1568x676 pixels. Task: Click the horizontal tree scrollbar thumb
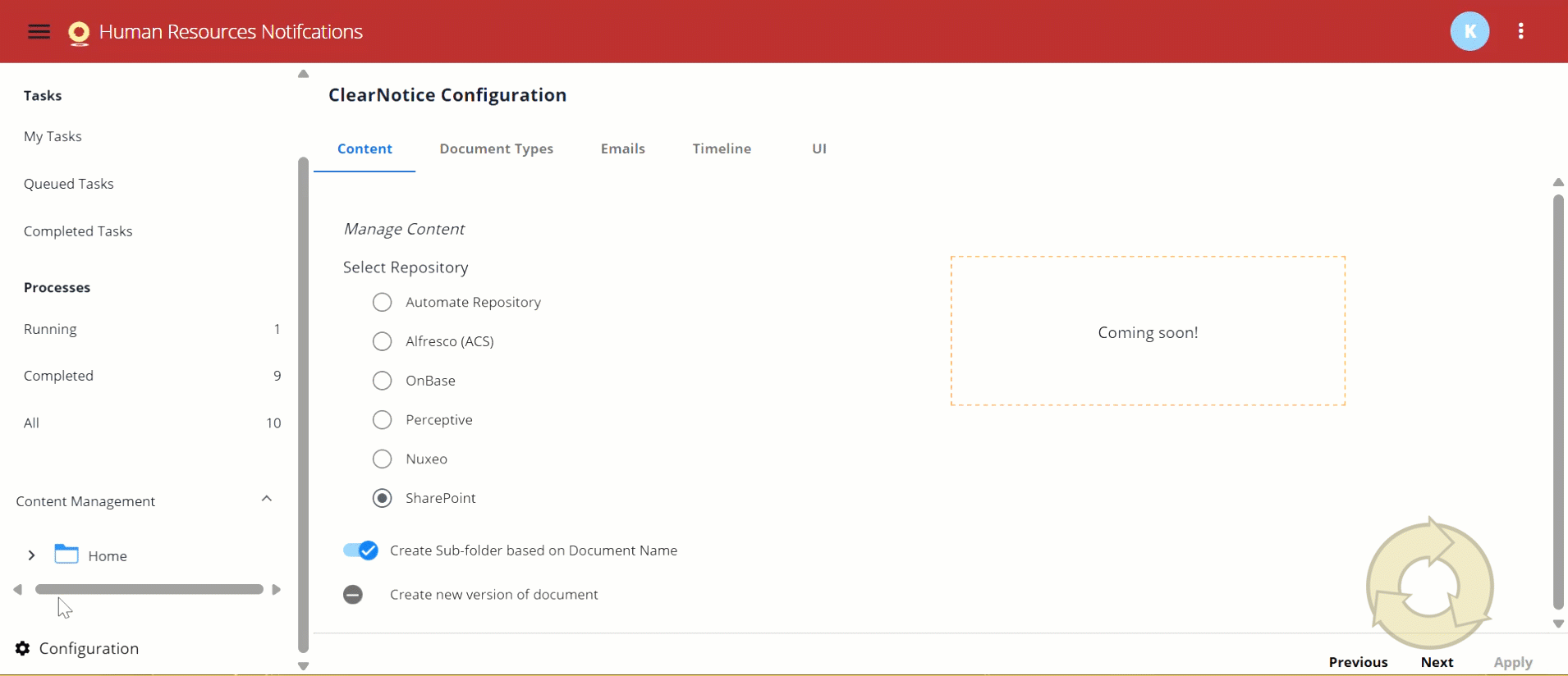149,589
